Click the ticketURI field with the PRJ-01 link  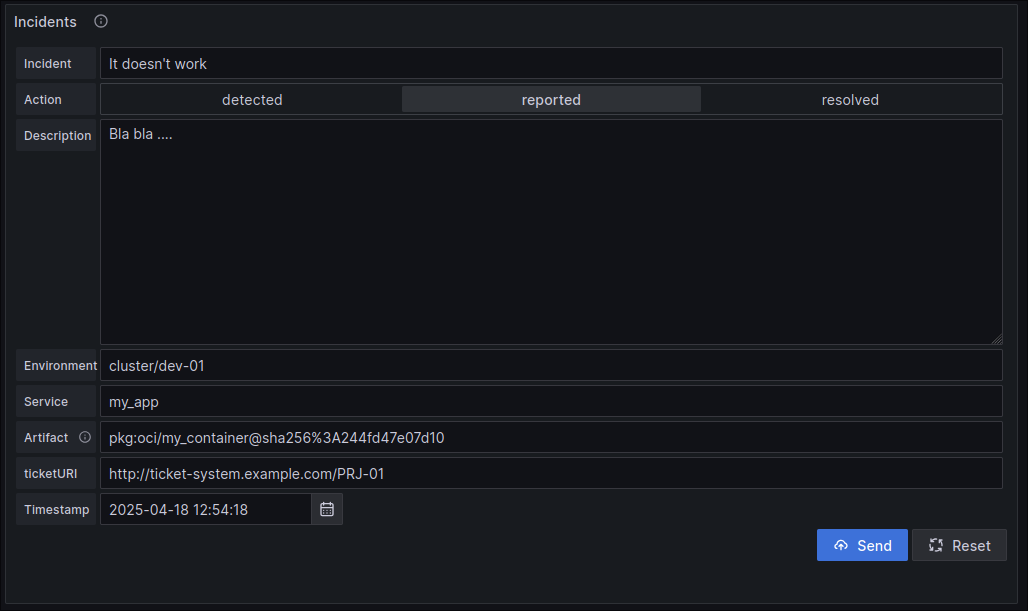550,473
